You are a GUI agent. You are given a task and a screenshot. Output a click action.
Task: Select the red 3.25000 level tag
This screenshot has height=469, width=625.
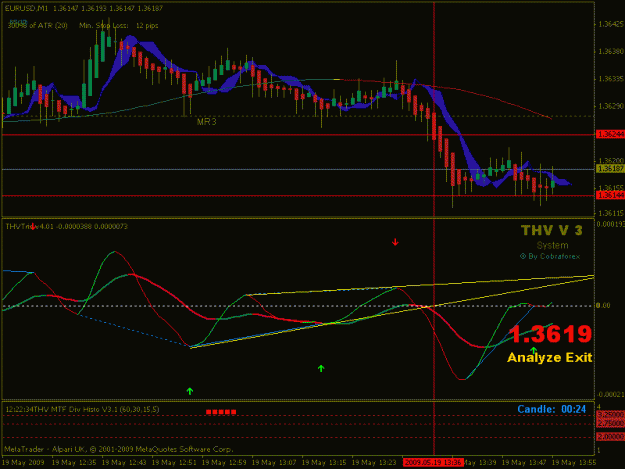tap(610, 415)
